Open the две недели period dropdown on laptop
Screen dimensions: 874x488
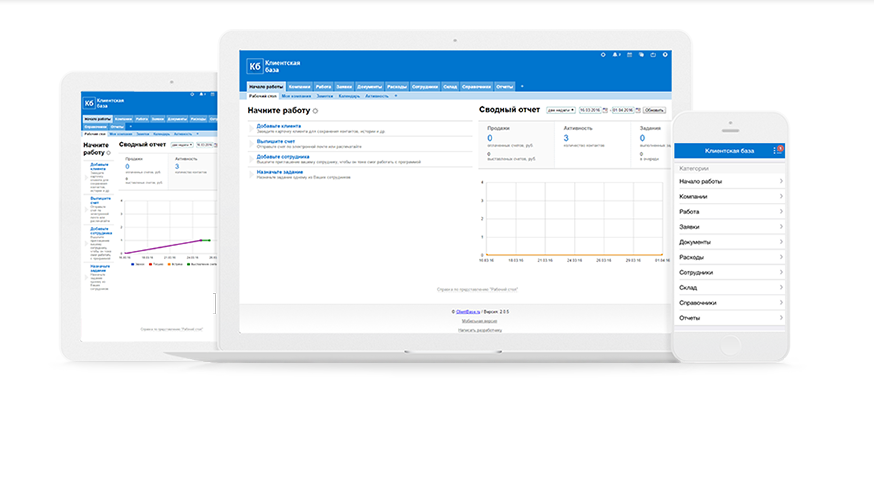[561, 110]
